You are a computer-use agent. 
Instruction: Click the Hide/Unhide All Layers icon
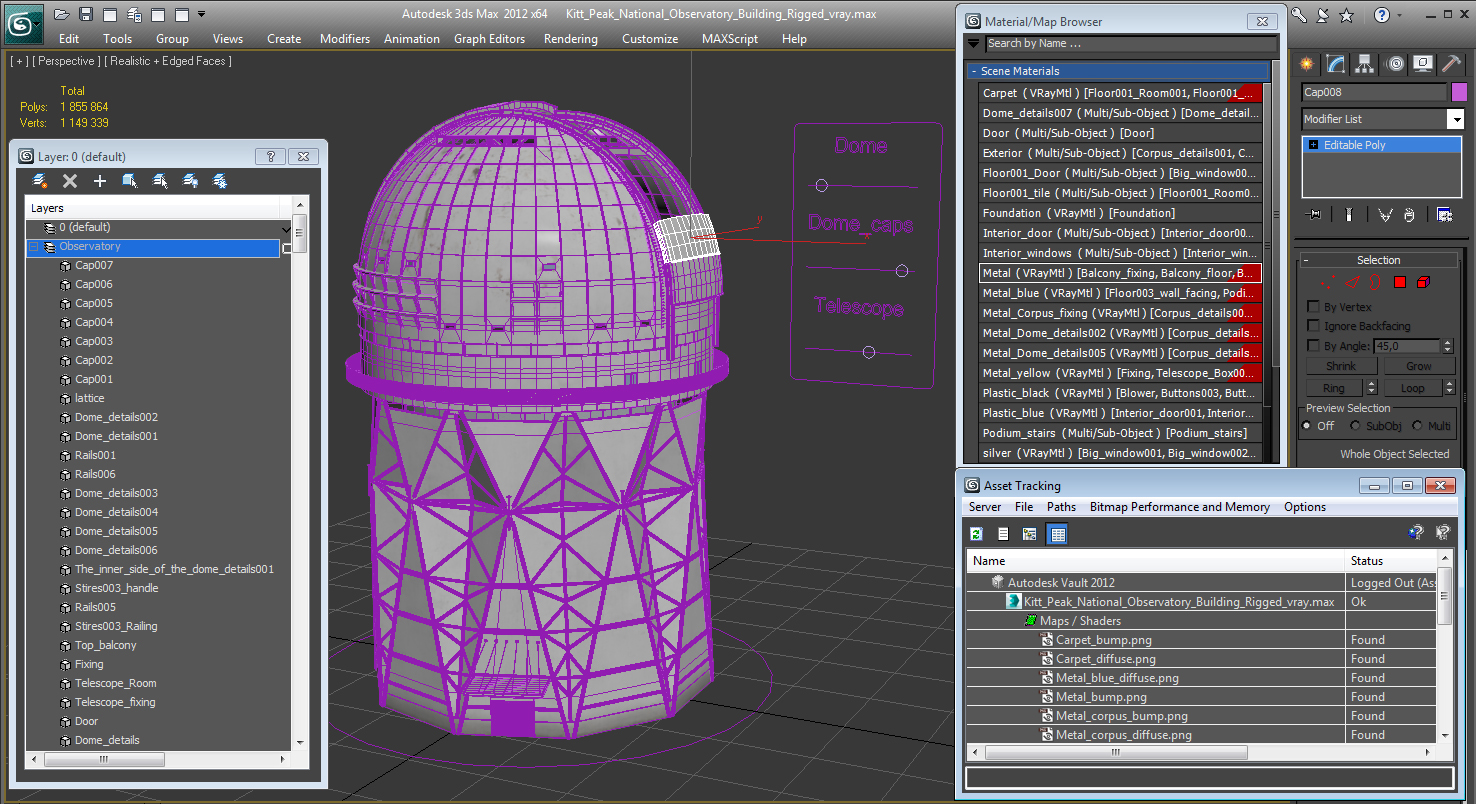pos(190,181)
